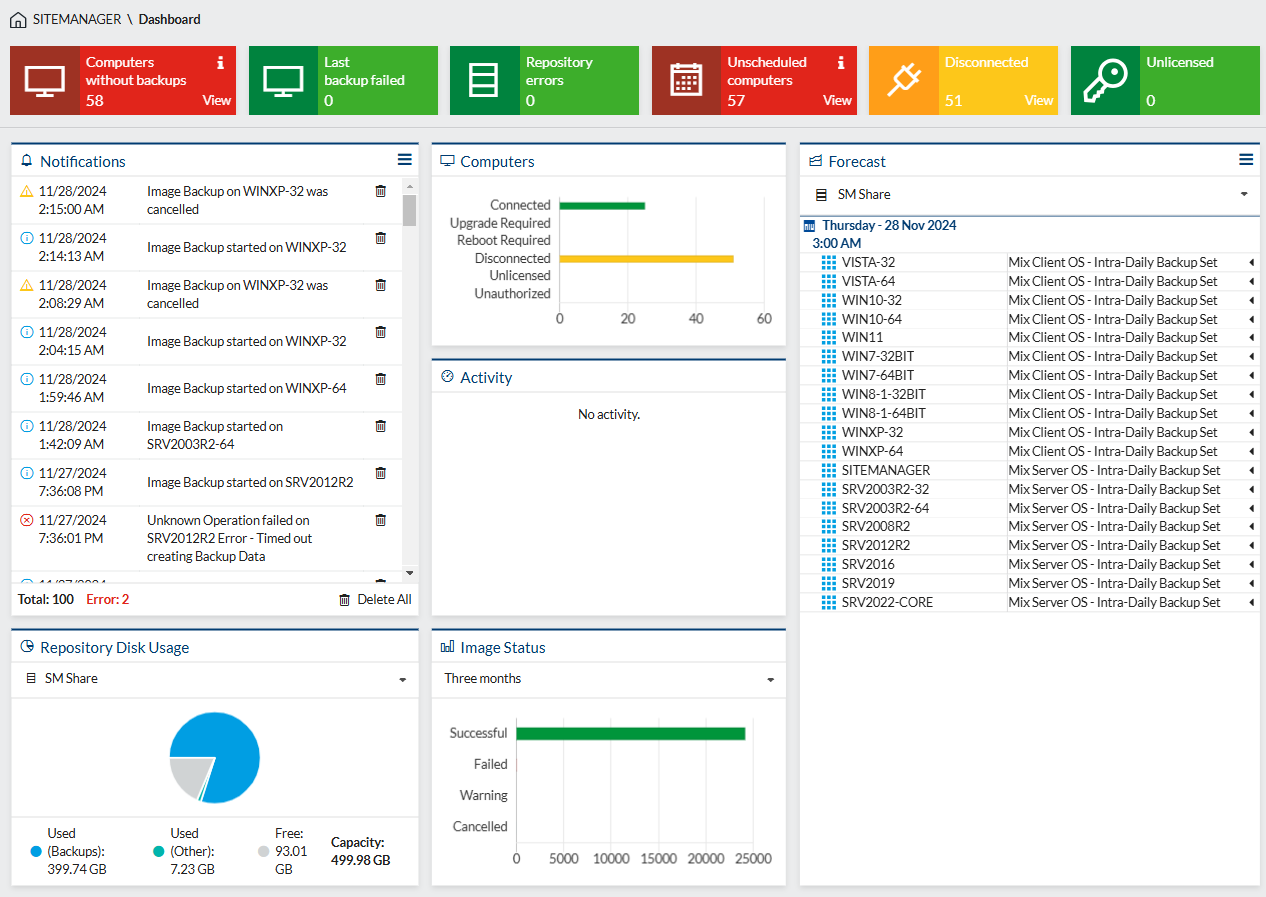
Task: Open the Forecast panel hamburger menu
Action: (x=1246, y=158)
